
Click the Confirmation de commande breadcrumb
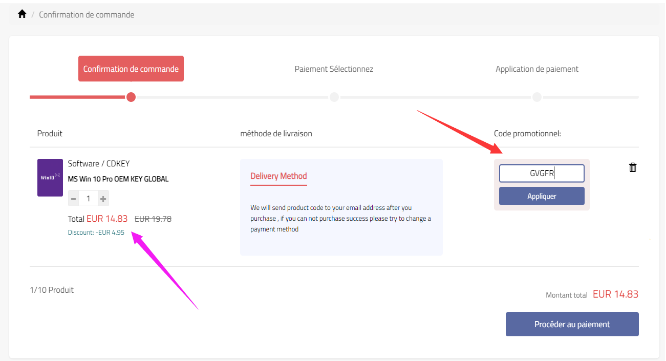click(86, 15)
